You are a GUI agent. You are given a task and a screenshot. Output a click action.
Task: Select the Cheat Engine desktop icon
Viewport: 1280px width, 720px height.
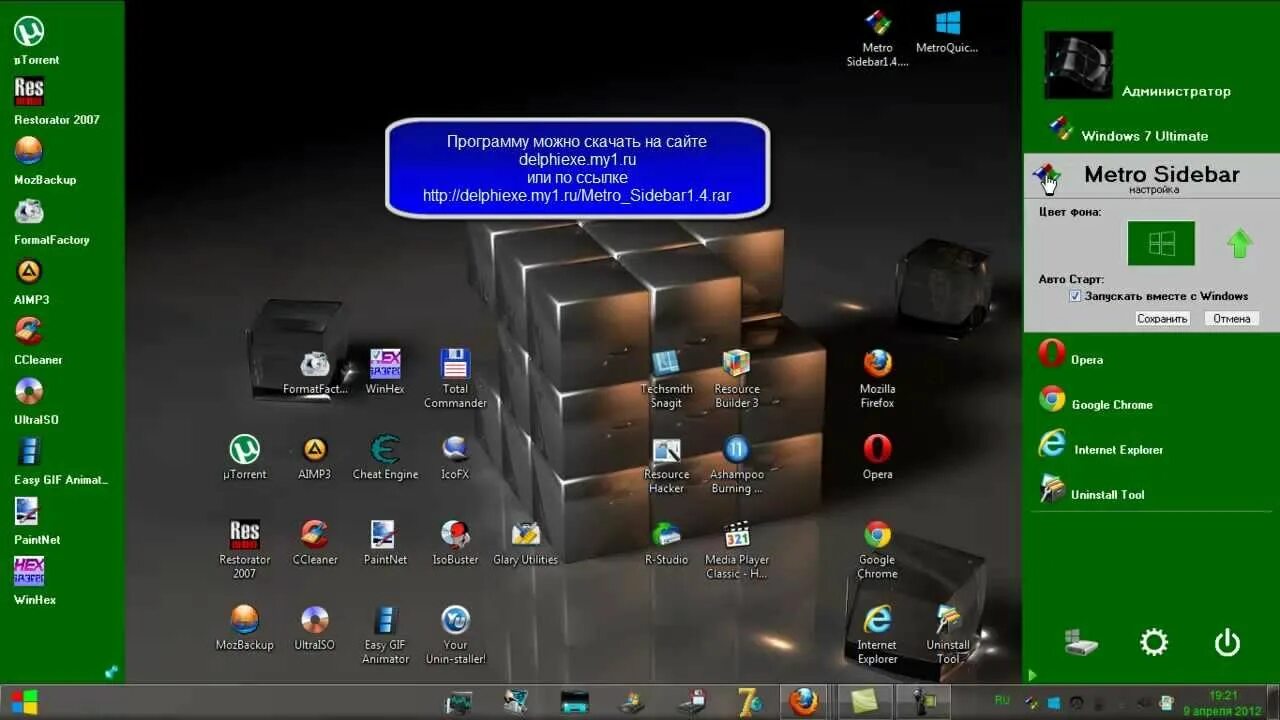[385, 457]
